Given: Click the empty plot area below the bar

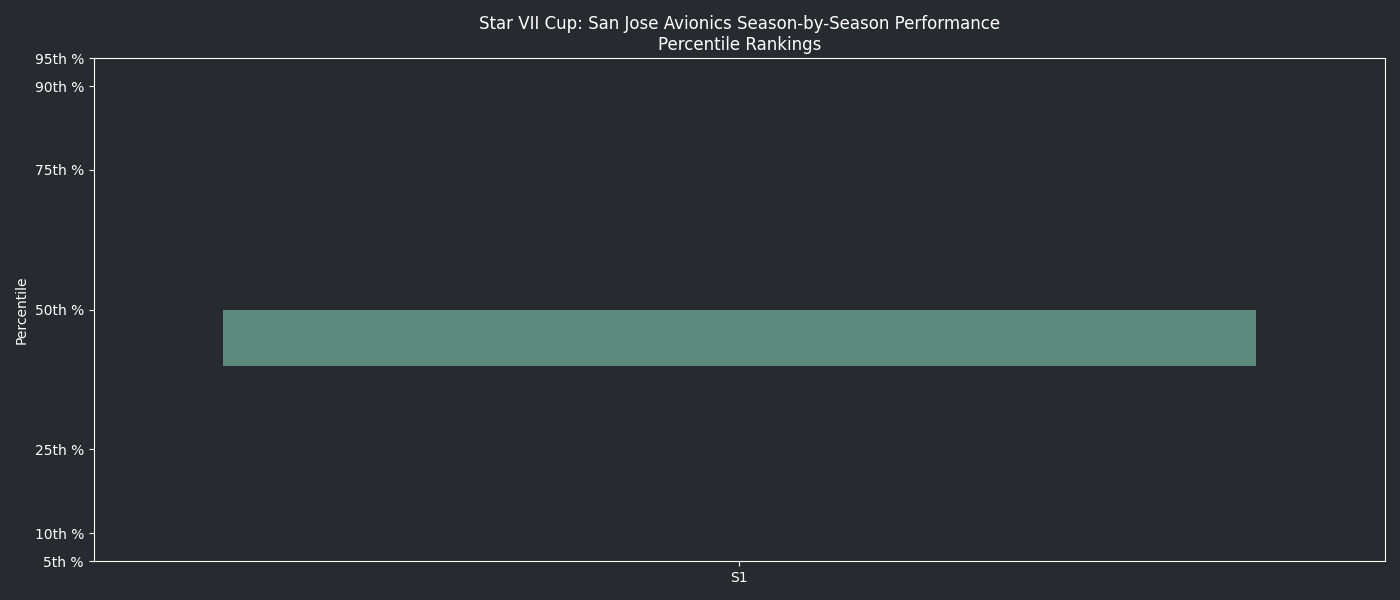Looking at the screenshot, I should tap(739, 460).
